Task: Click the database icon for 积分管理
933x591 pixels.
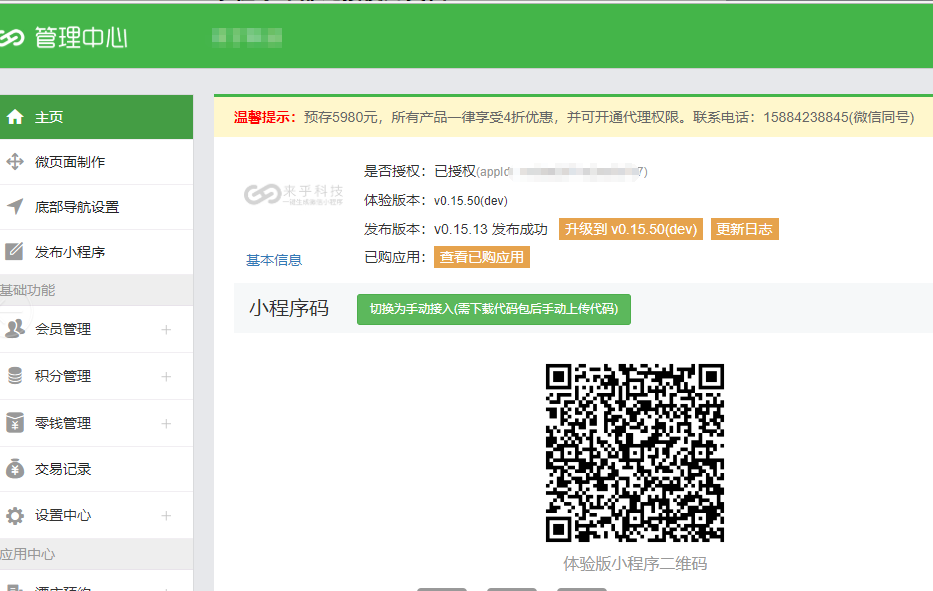Action: (x=15, y=376)
